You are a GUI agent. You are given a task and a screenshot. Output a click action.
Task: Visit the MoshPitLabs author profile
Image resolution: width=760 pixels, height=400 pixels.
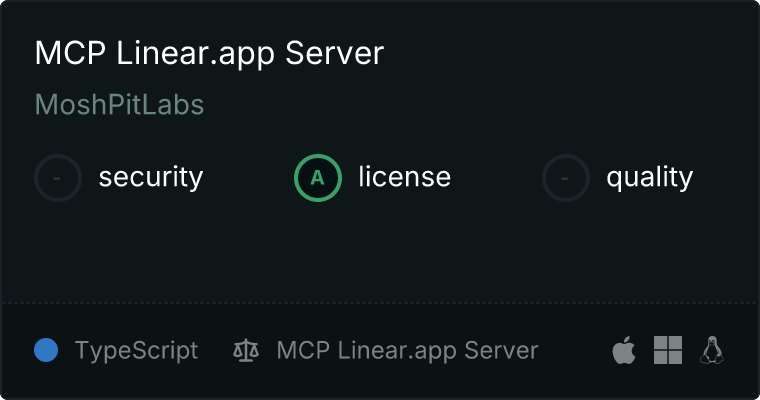click(x=119, y=105)
